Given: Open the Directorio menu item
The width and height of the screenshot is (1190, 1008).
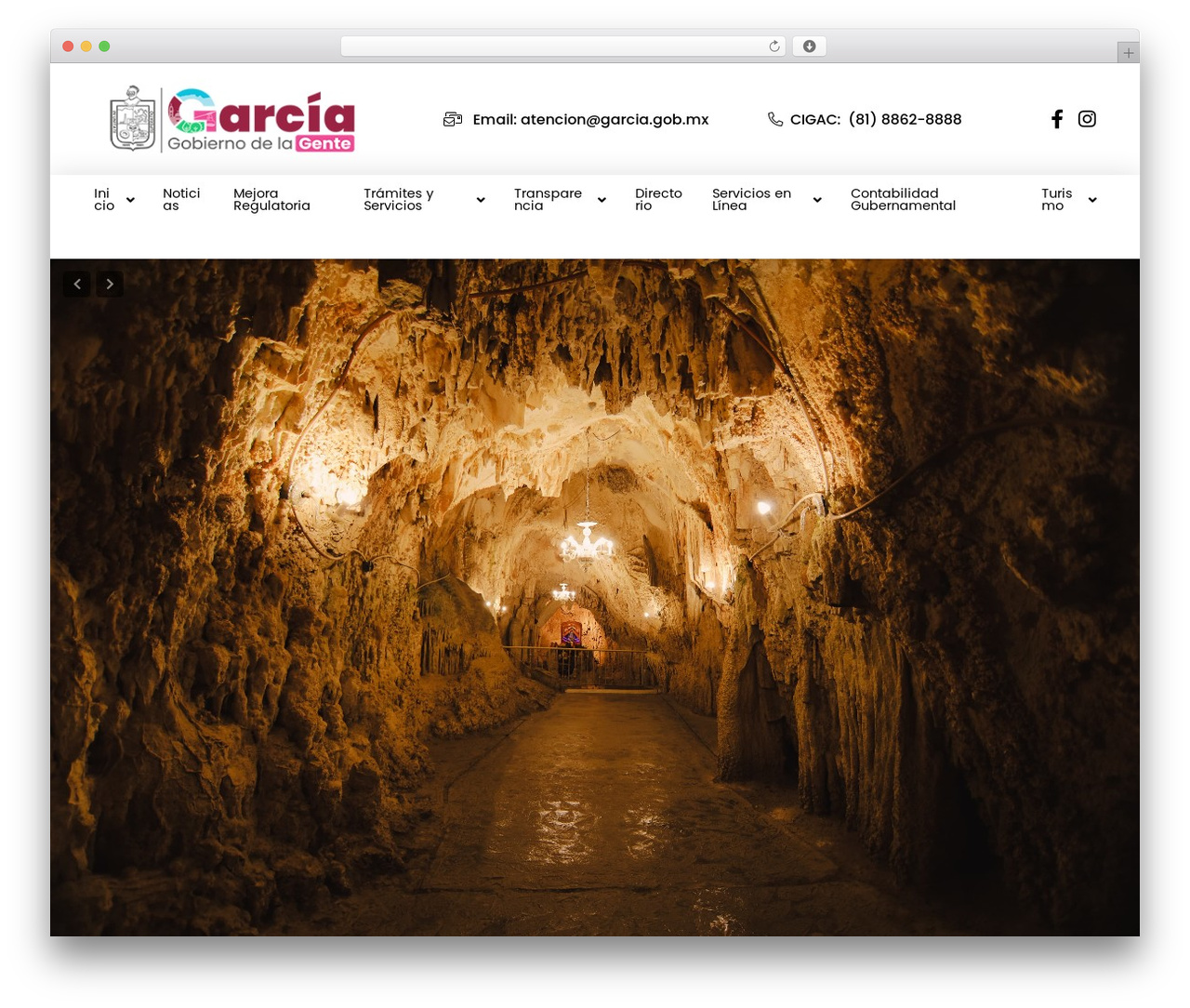Looking at the screenshot, I should click(658, 200).
